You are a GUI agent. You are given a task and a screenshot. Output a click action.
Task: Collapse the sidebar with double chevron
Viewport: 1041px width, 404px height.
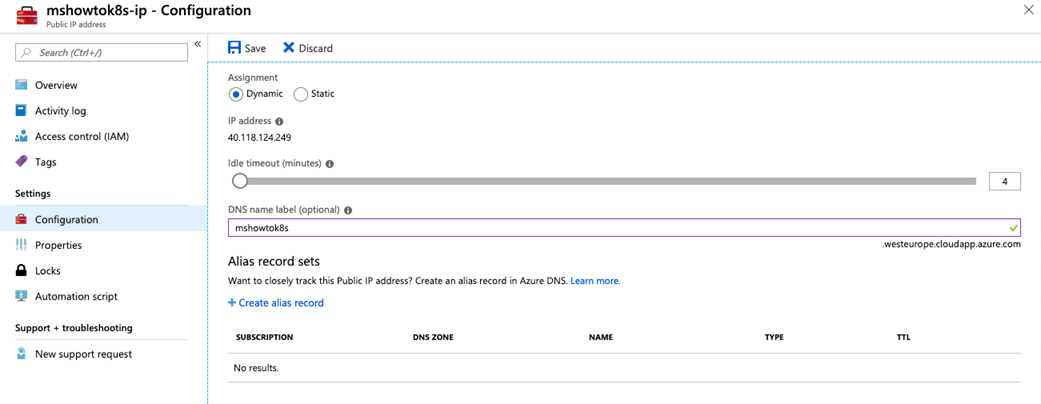pyautogui.click(x=197, y=44)
